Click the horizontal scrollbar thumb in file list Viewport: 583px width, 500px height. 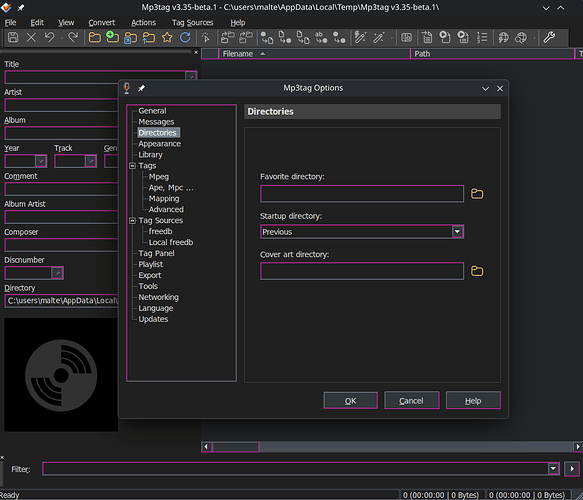point(235,446)
